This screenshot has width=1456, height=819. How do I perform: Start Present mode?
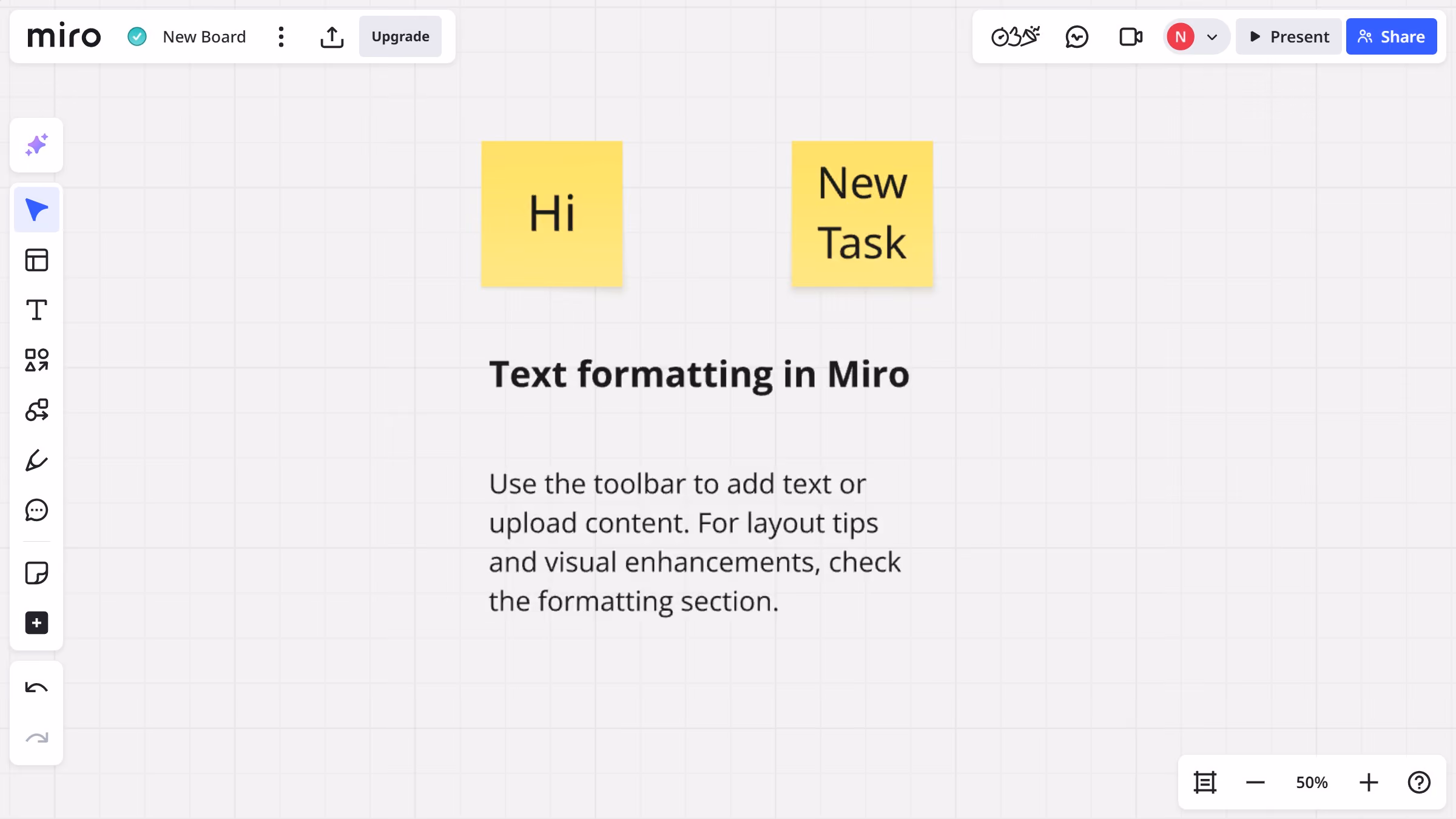pyautogui.click(x=1289, y=37)
